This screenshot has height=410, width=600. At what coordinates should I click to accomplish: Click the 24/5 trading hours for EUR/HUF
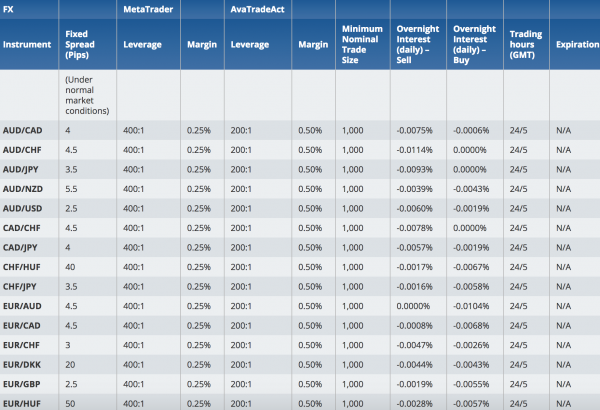click(x=518, y=403)
